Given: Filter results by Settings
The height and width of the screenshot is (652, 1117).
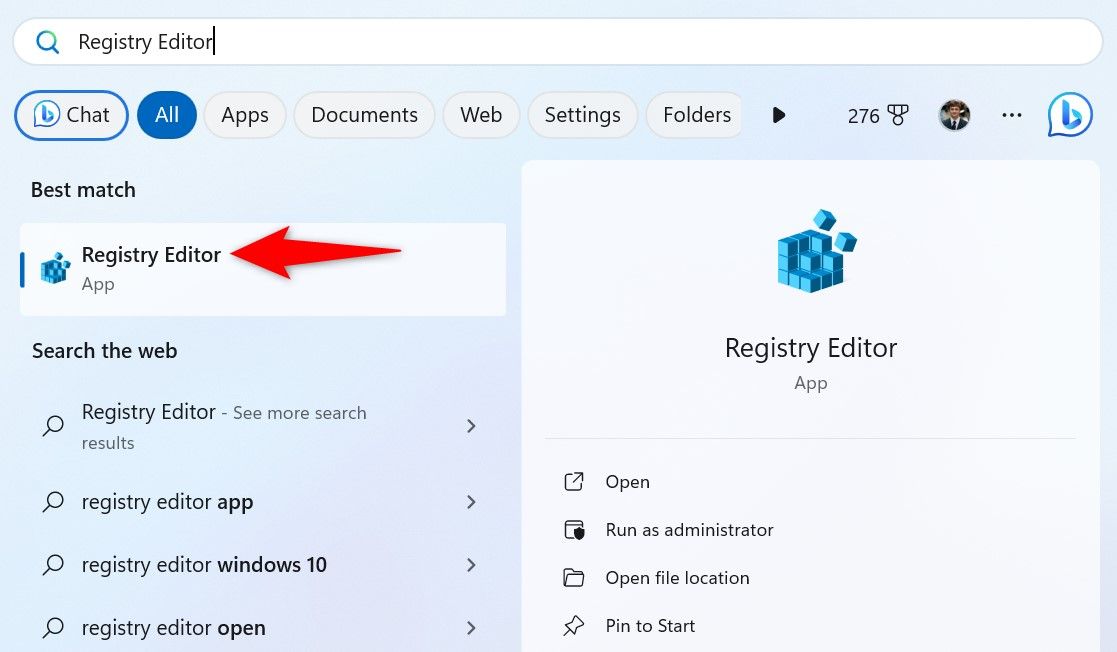Looking at the screenshot, I should 583,115.
